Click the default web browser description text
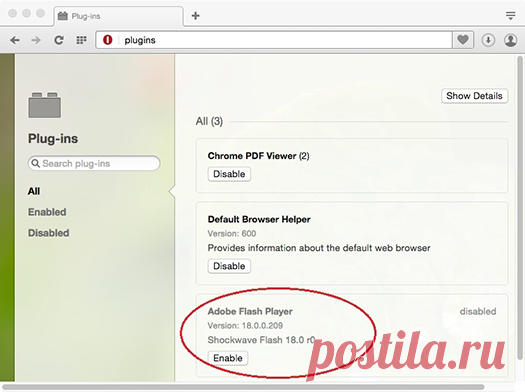Viewport: 525px width, 392px height. point(319,248)
